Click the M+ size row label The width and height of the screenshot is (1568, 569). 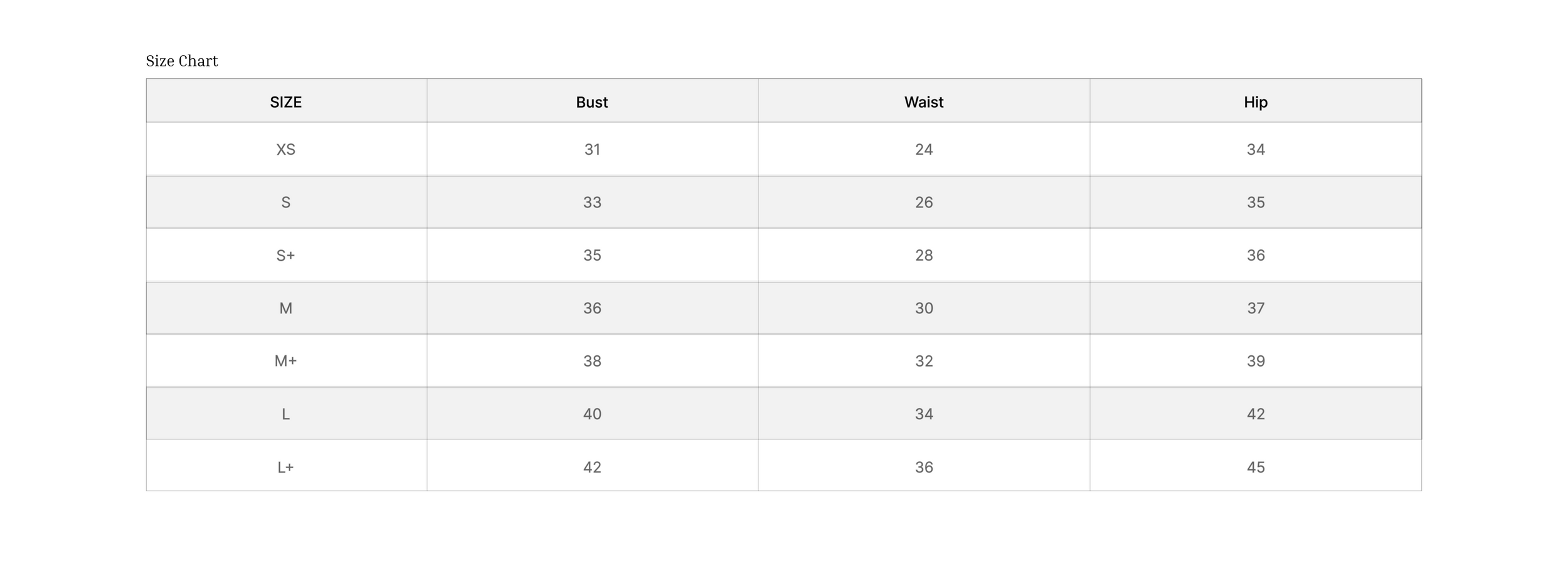[286, 361]
